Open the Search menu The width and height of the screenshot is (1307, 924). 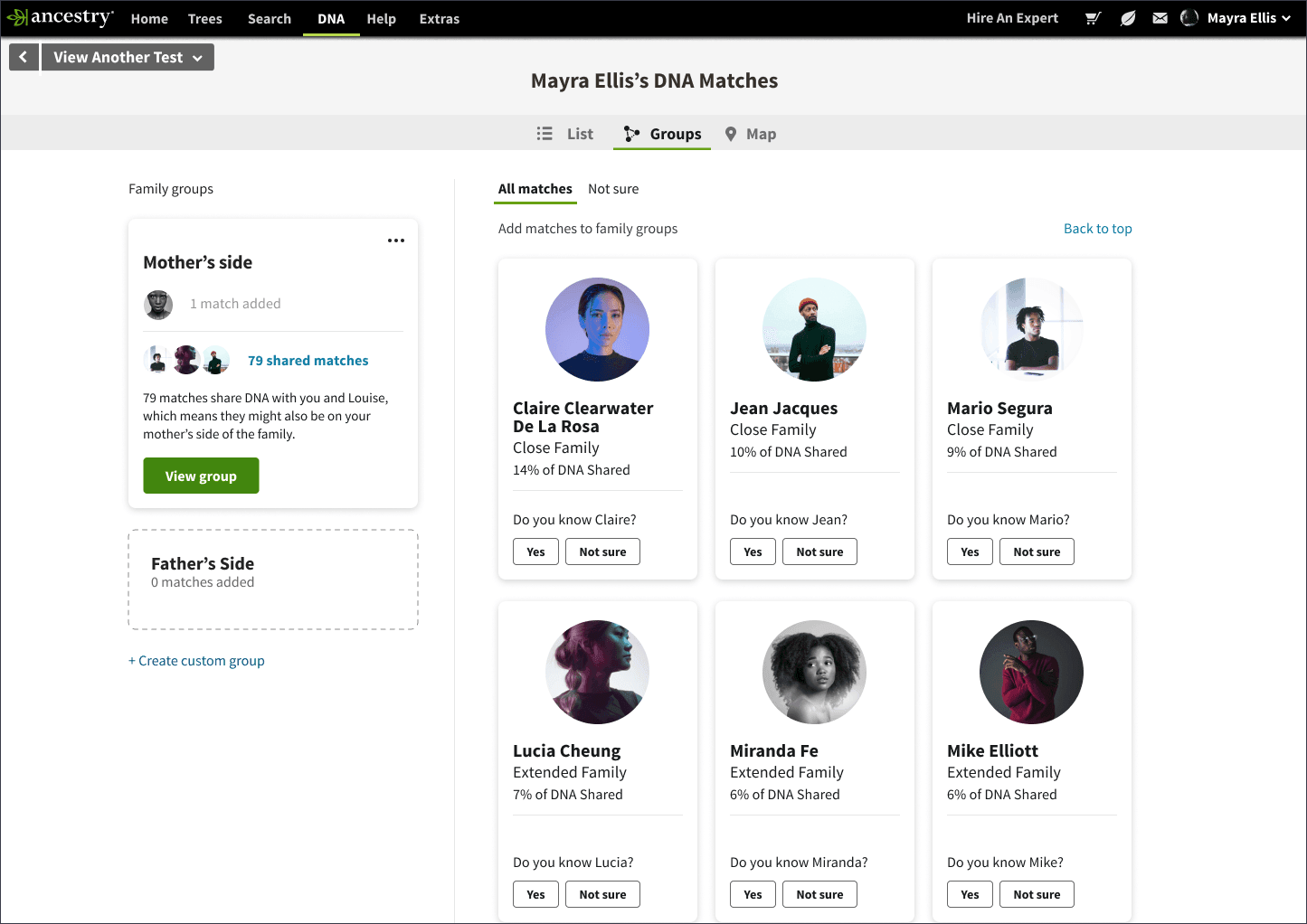coord(270,19)
